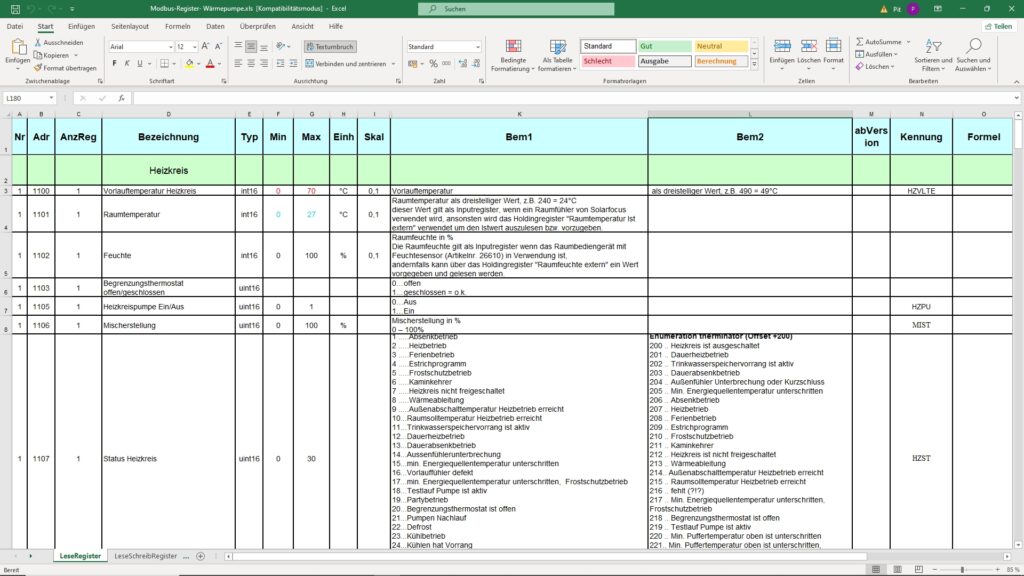
Task: Open Sortieren und Filtern
Action: pos(933,54)
